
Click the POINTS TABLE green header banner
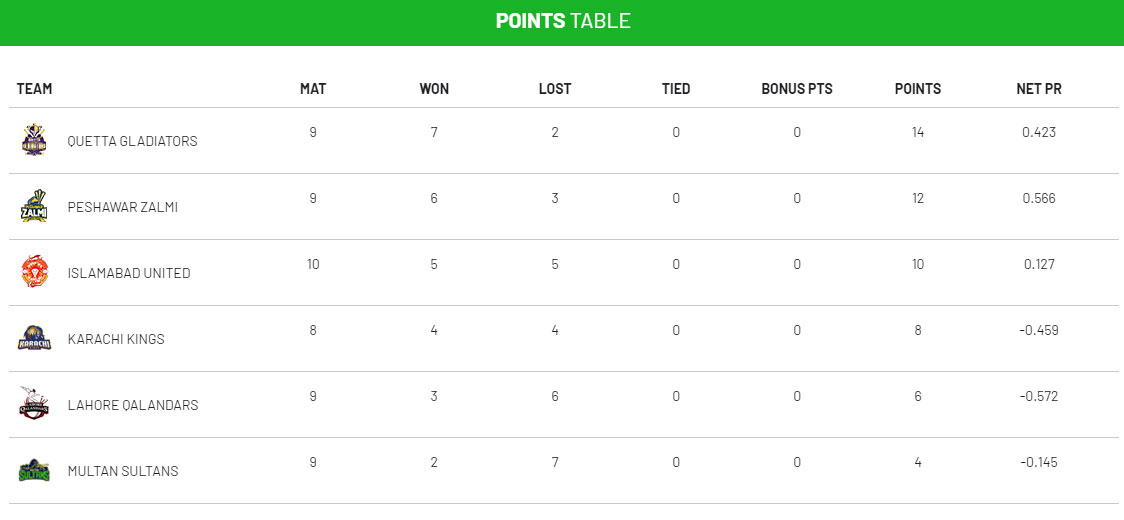coord(562,21)
